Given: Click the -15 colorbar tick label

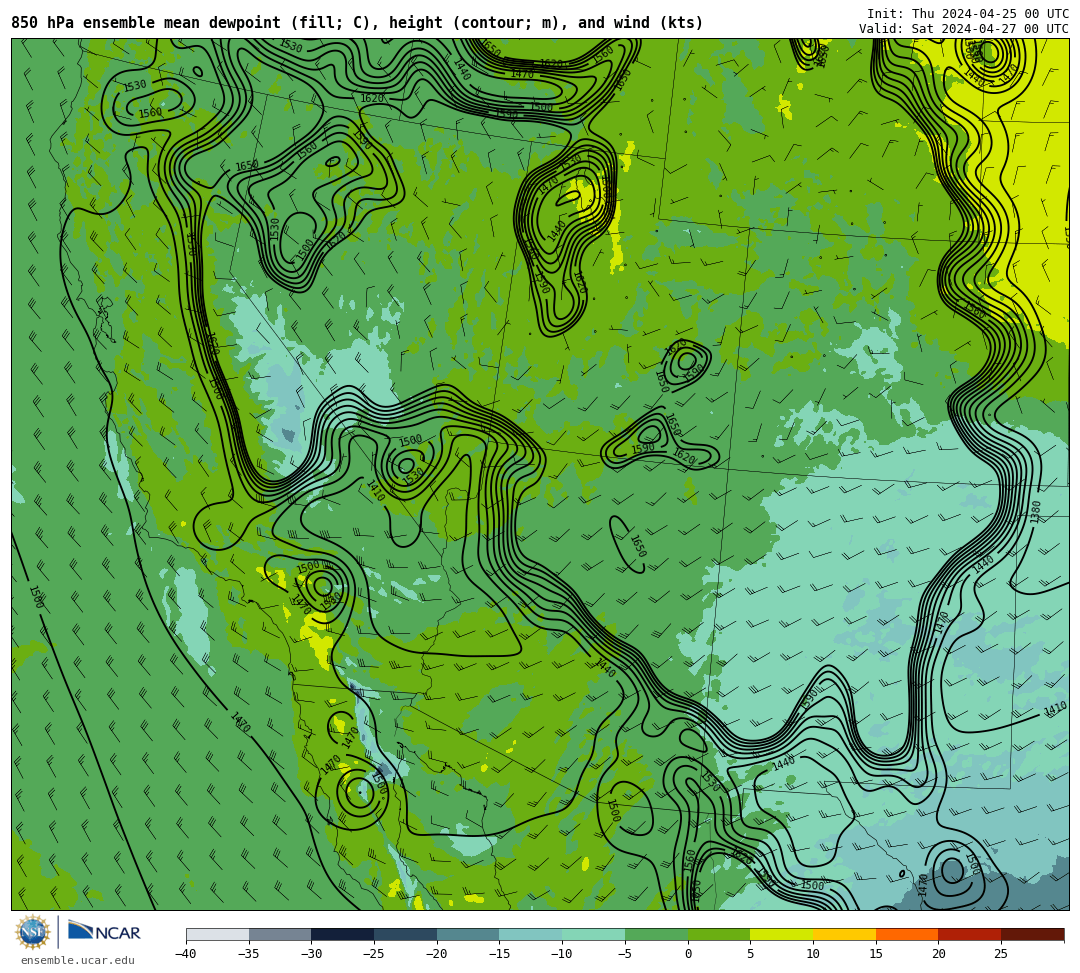Looking at the screenshot, I should click(x=499, y=954).
